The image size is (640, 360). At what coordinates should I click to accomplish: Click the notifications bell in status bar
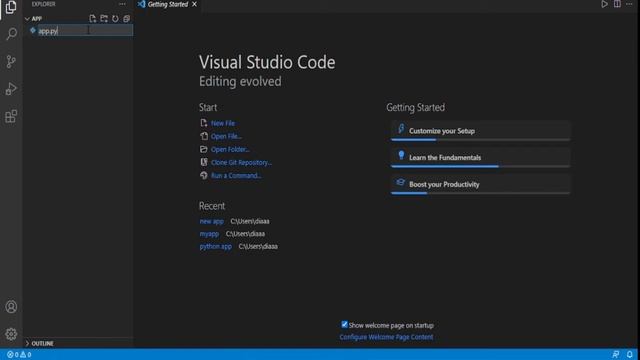point(629,354)
